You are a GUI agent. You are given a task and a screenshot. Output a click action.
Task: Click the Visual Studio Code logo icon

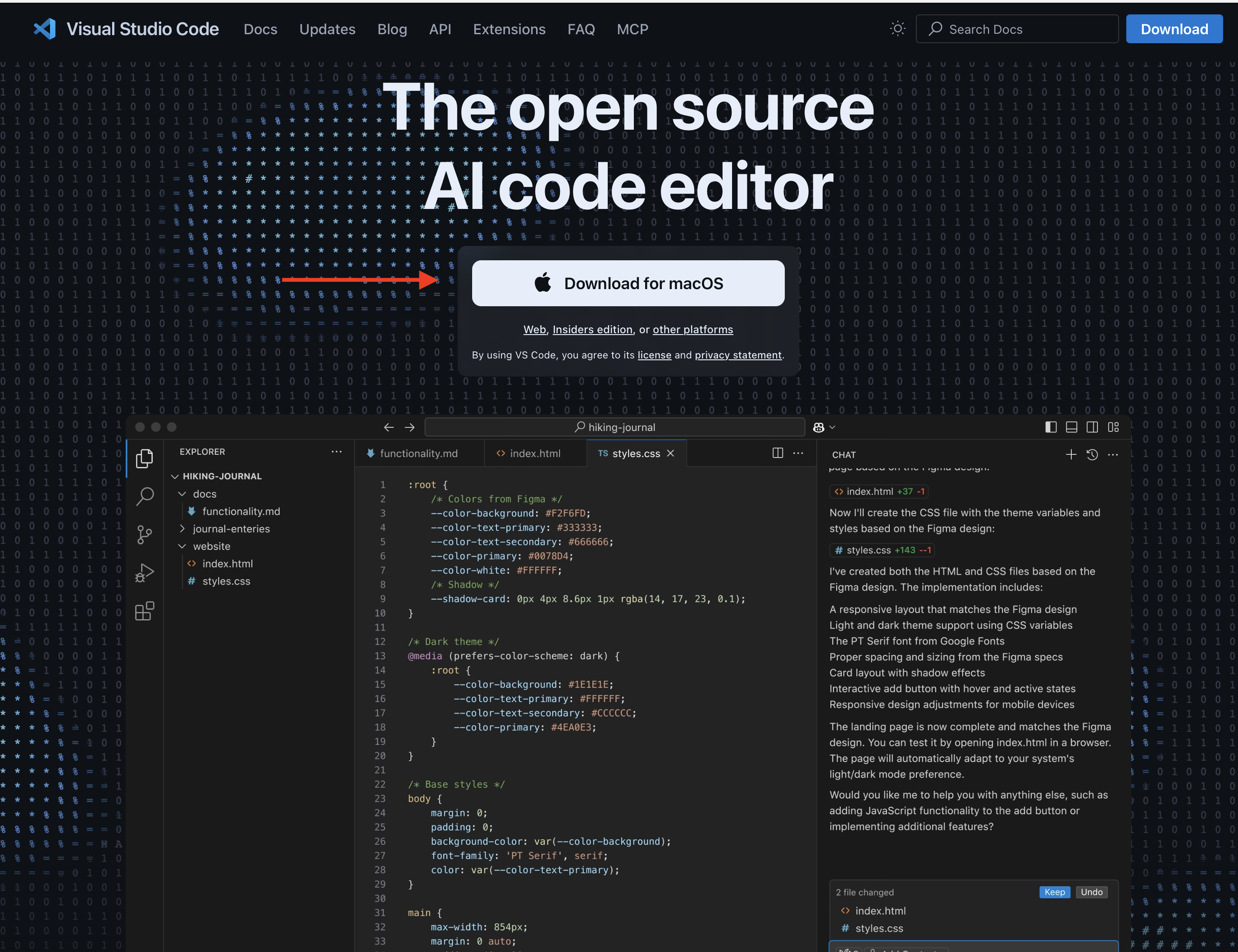45,29
